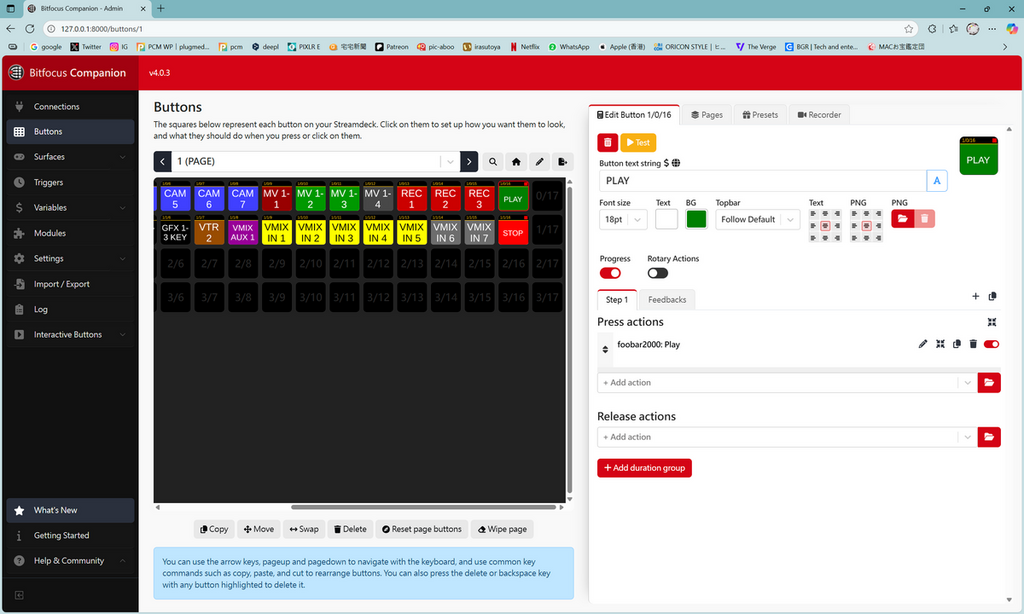Click the Wipe page button

click(x=502, y=529)
